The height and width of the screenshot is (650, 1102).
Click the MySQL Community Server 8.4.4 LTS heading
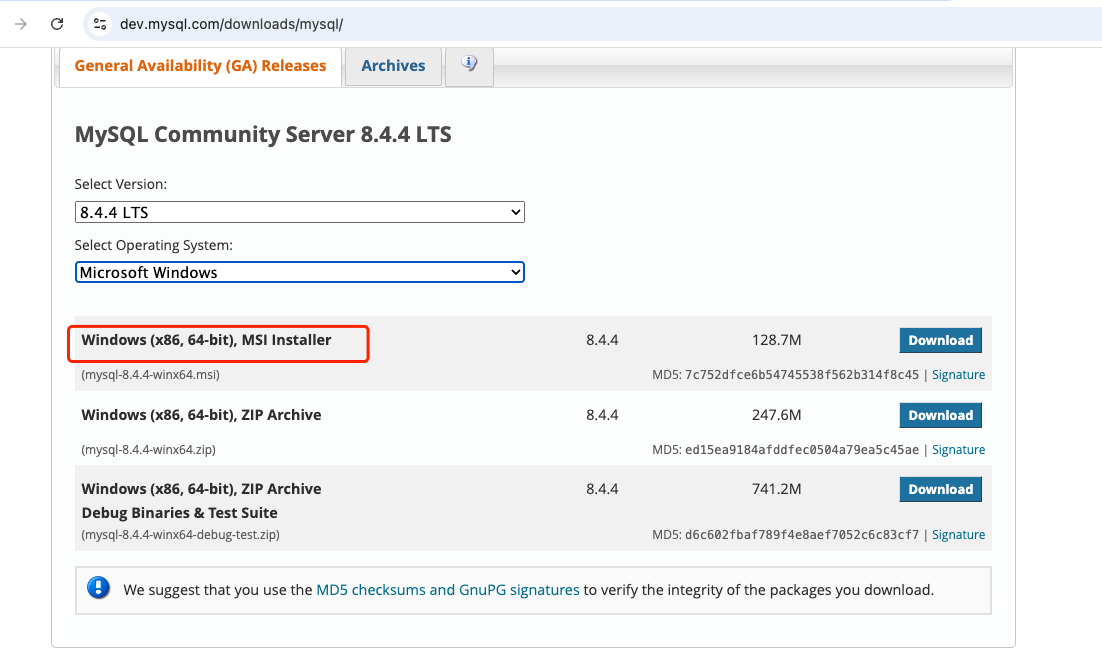click(263, 134)
